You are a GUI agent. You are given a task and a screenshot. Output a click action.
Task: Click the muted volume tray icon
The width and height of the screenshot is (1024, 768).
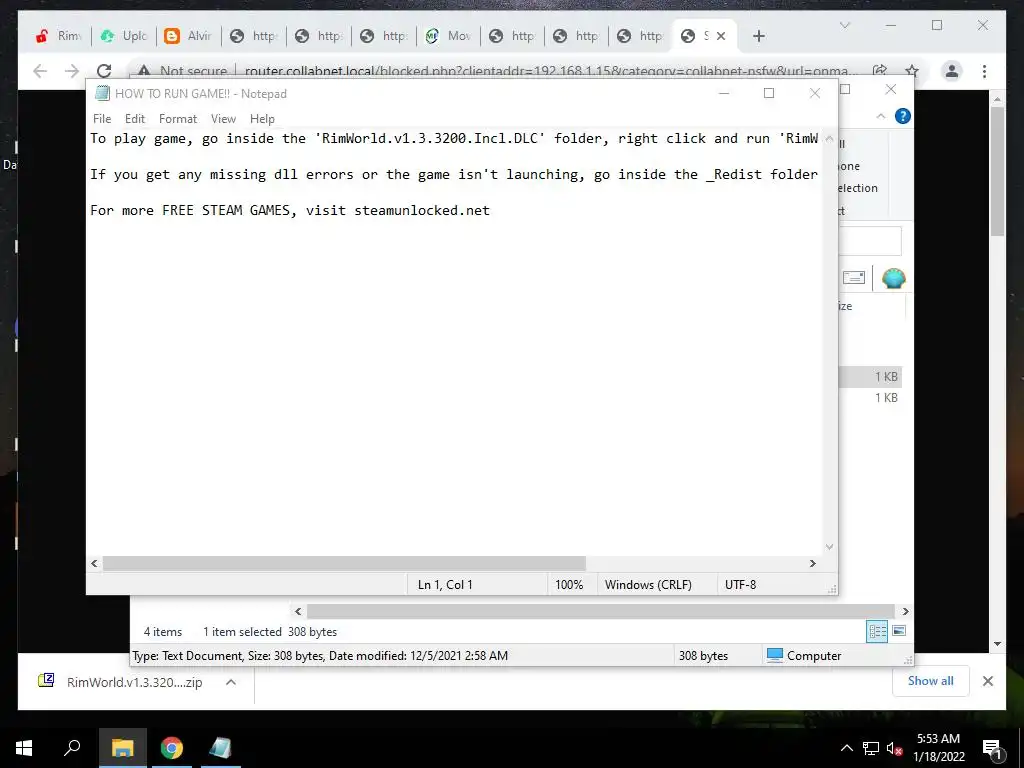click(x=894, y=748)
